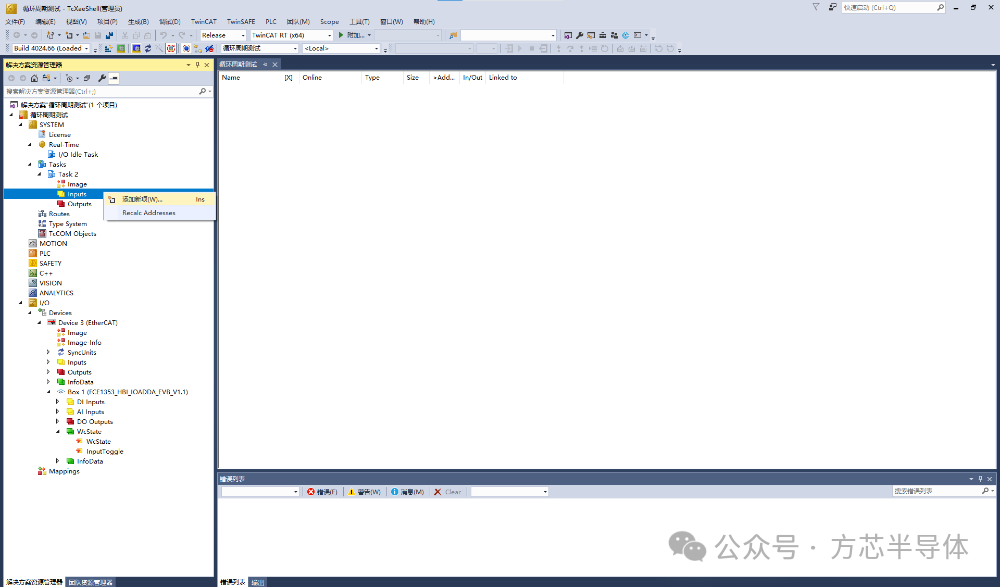Image resolution: width=1000 pixels, height=587 pixels.
Task: Toggle the Errors filter in Error List
Action: [x=322, y=492]
